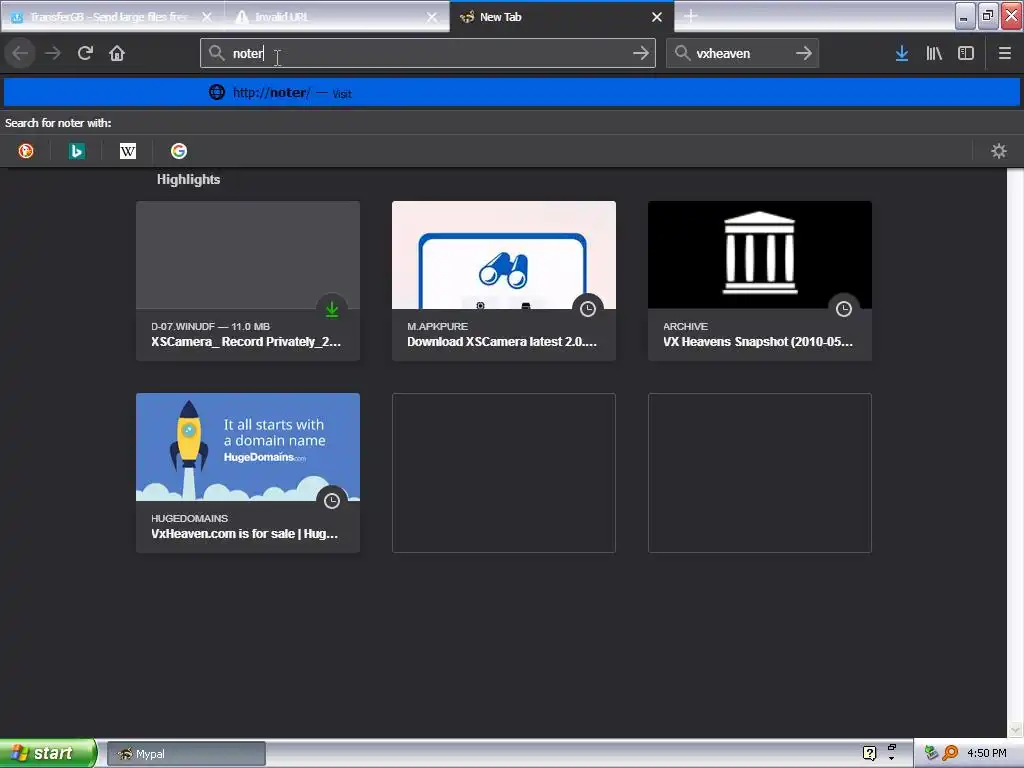Click the HUGEDOMAINS source label
Image resolution: width=1024 pixels, height=768 pixels.
[189, 518]
